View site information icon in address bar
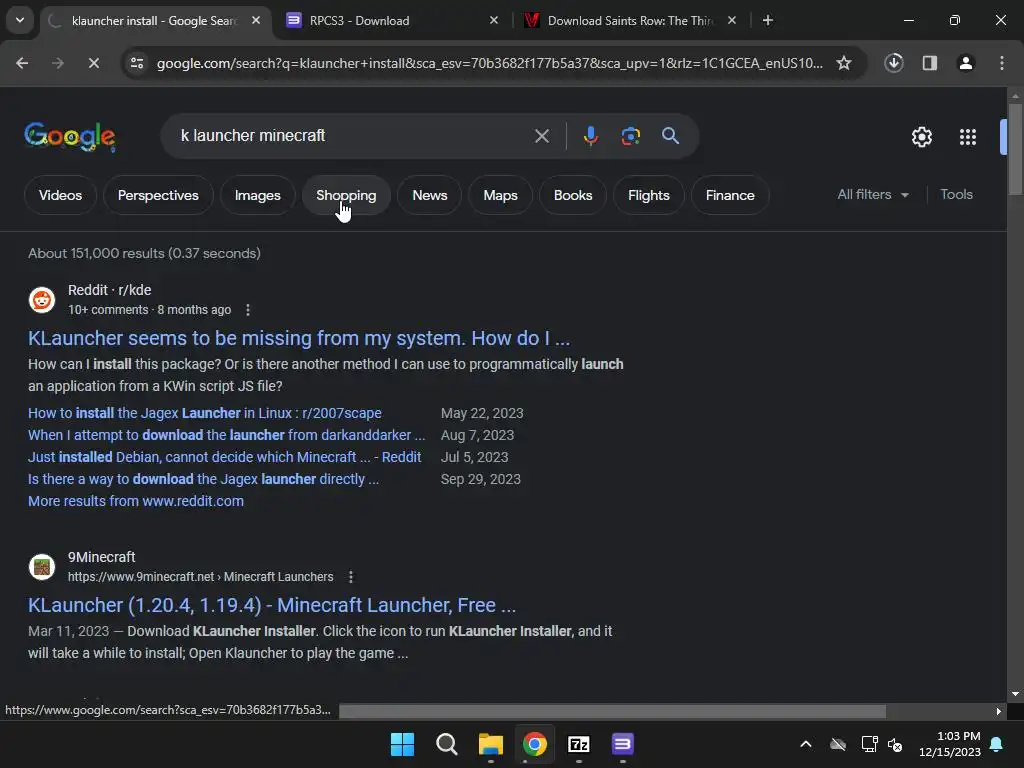 (137, 63)
